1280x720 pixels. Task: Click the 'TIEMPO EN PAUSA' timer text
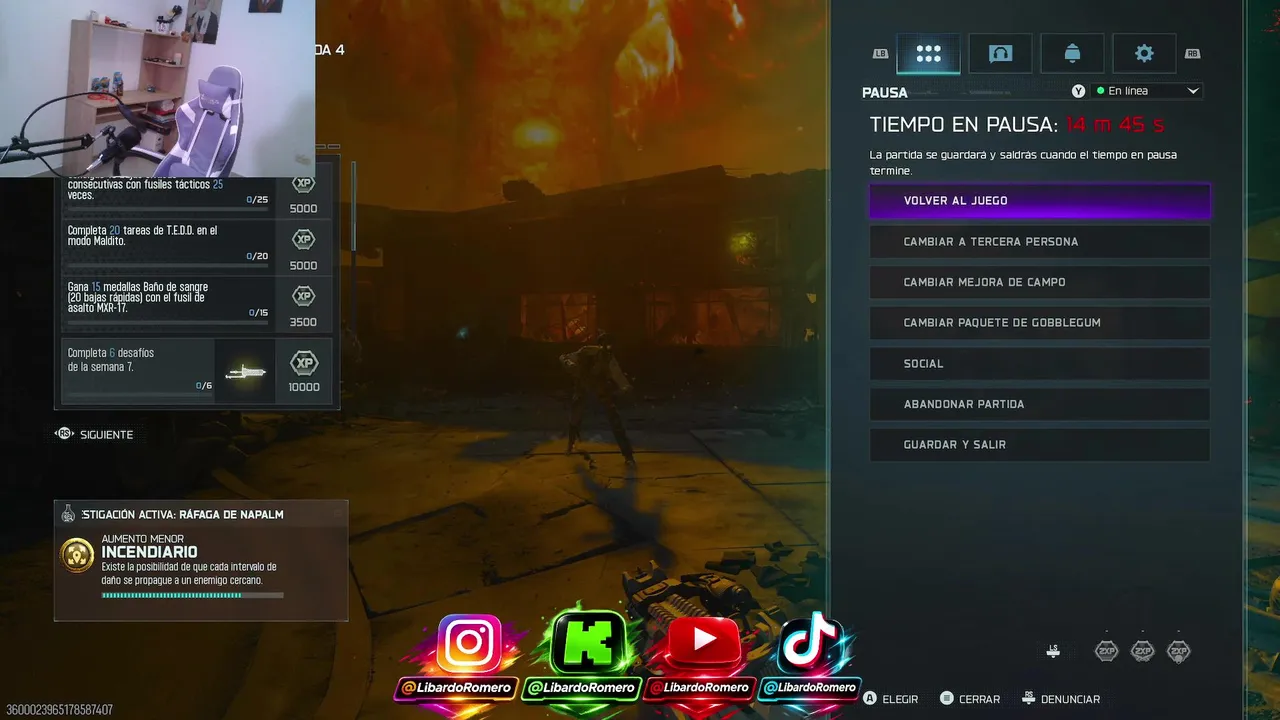pyautogui.click(x=1017, y=125)
